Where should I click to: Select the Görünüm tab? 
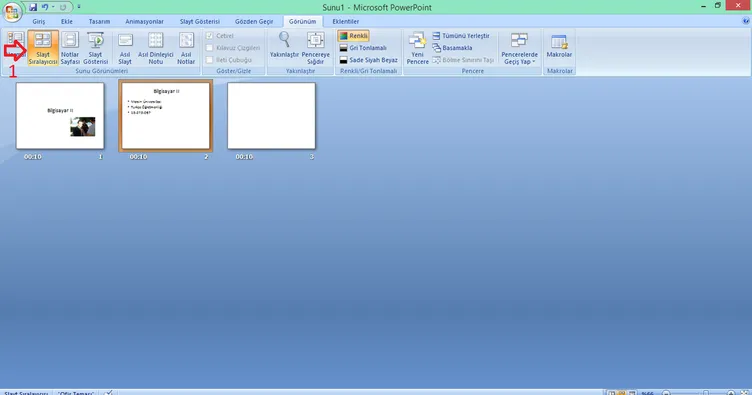point(302,22)
